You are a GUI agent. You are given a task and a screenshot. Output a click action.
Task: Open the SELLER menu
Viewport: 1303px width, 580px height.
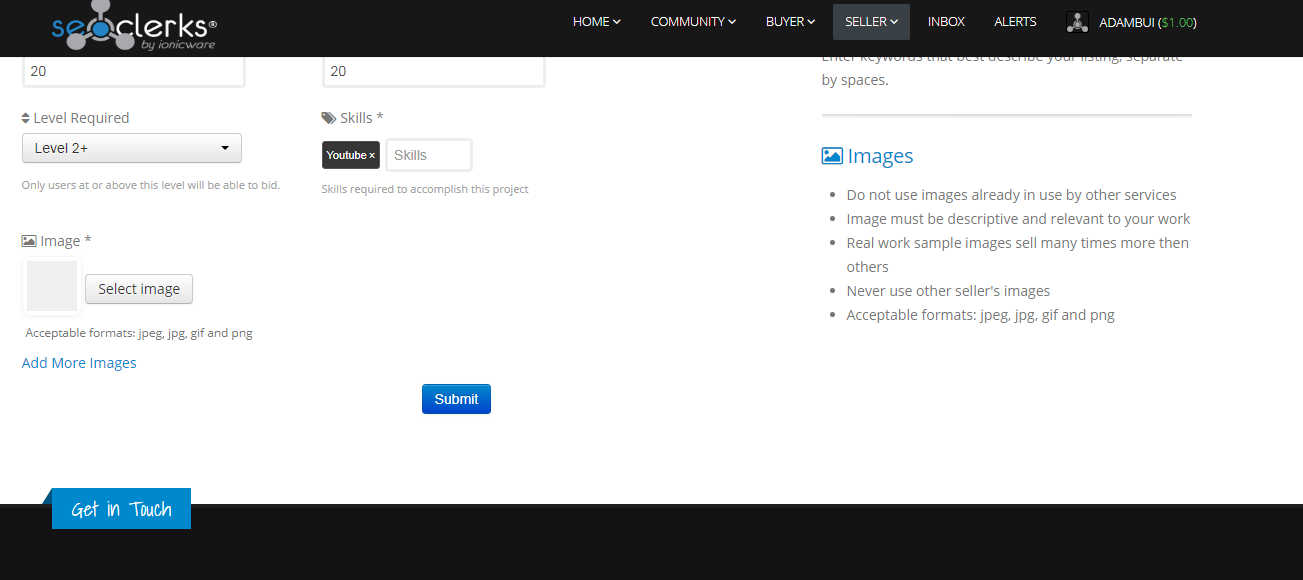click(x=871, y=22)
